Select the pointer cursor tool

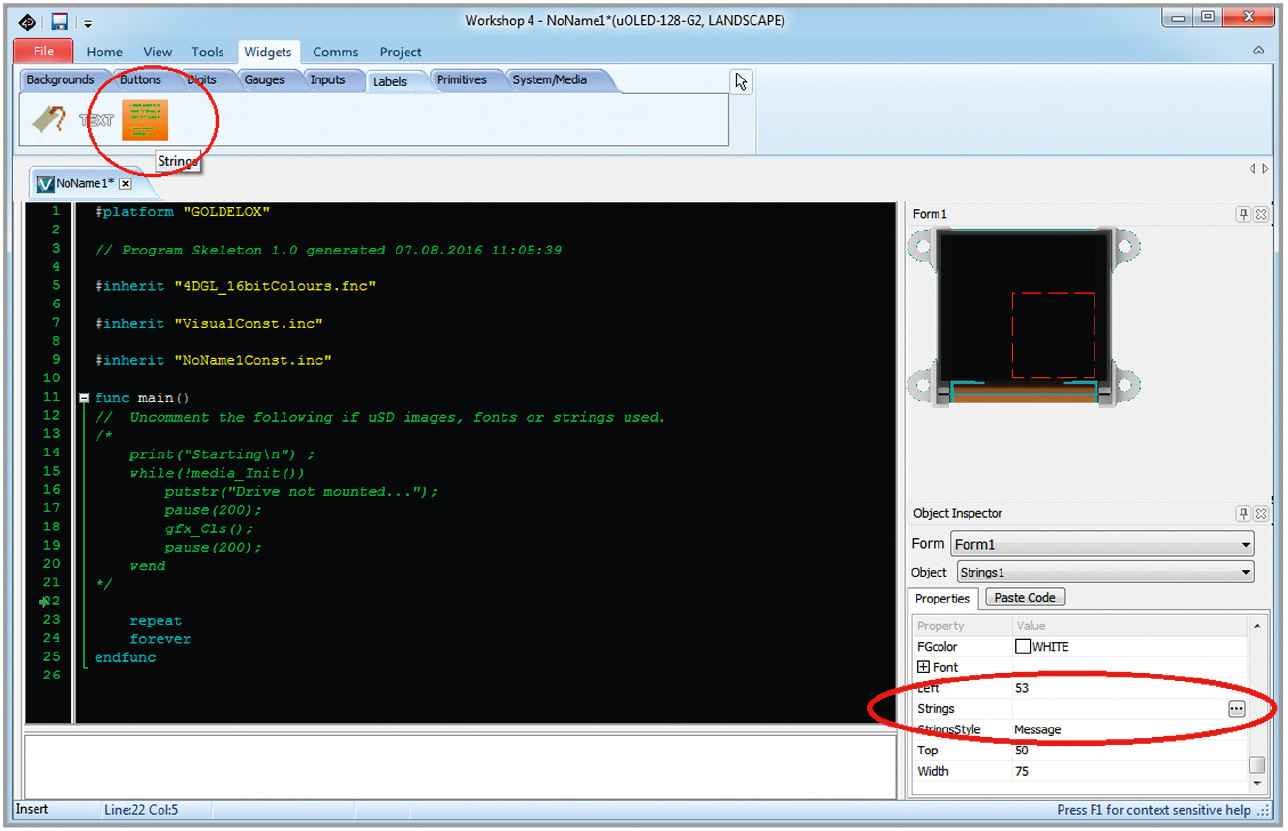741,81
